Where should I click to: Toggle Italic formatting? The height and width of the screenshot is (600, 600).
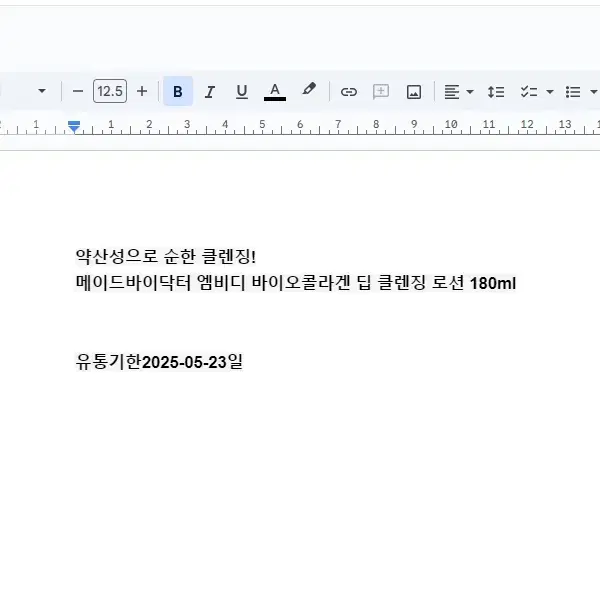tap(210, 91)
